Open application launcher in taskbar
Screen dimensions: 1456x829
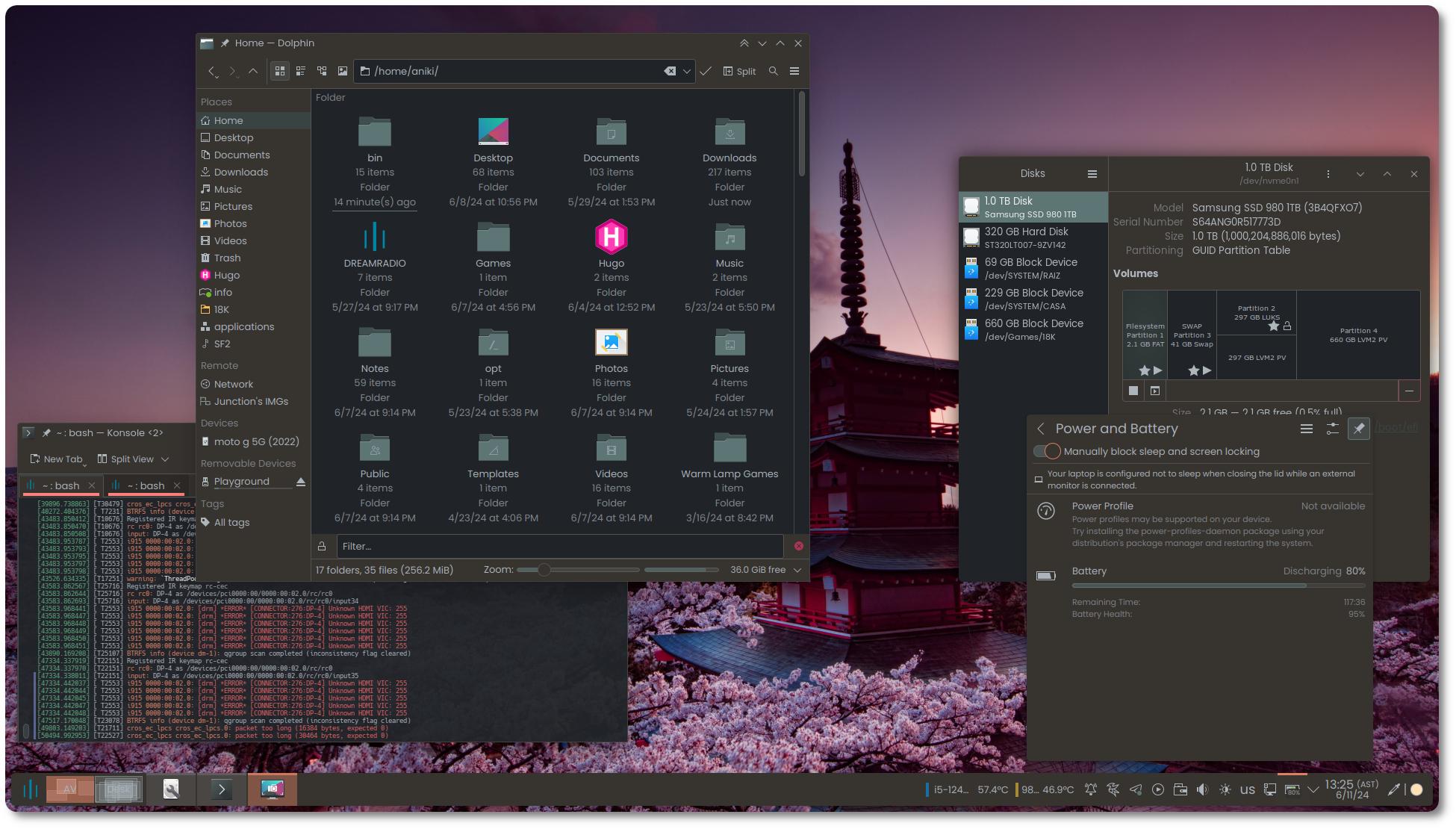31,789
